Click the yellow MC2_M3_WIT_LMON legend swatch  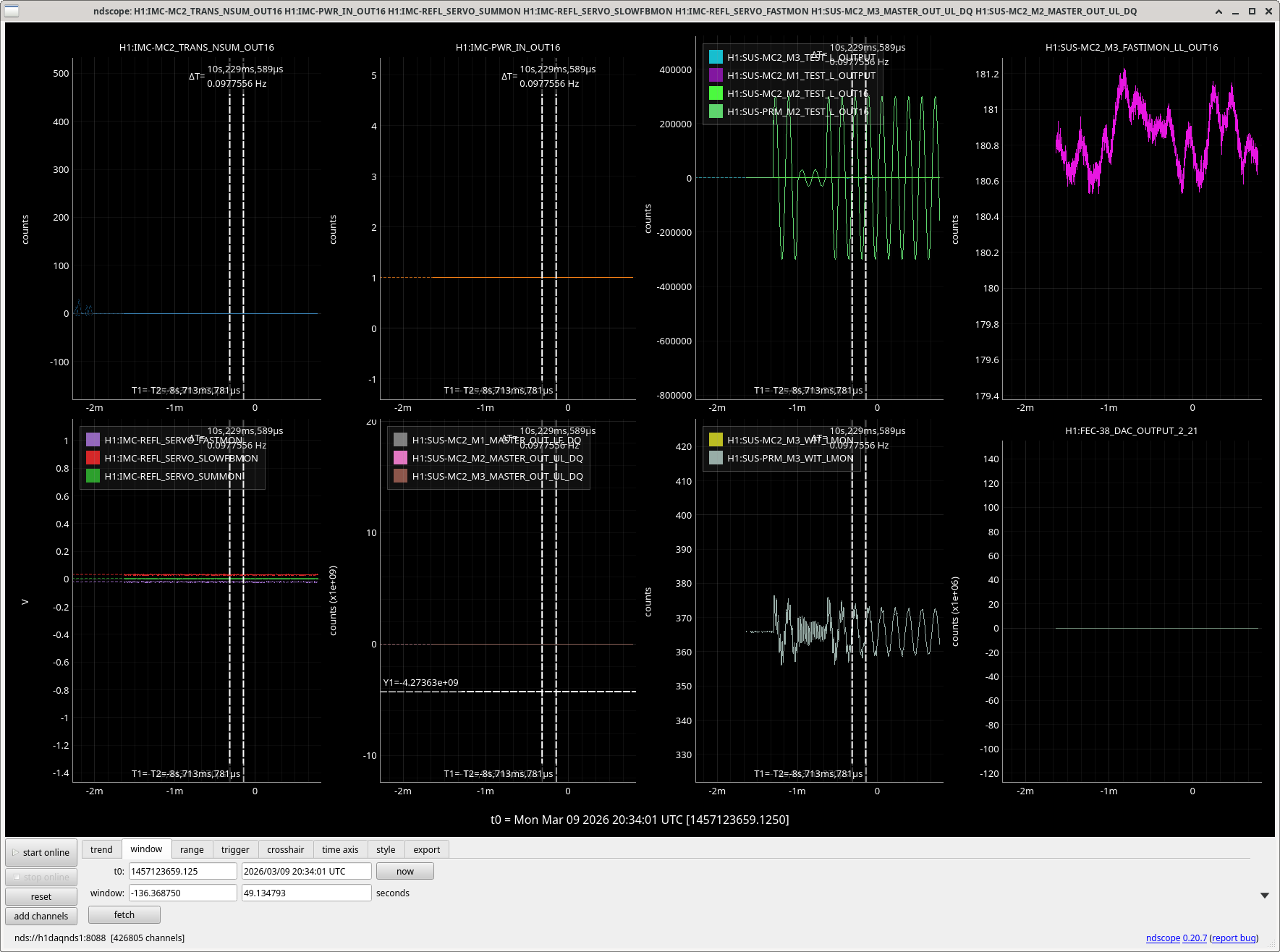point(716,440)
